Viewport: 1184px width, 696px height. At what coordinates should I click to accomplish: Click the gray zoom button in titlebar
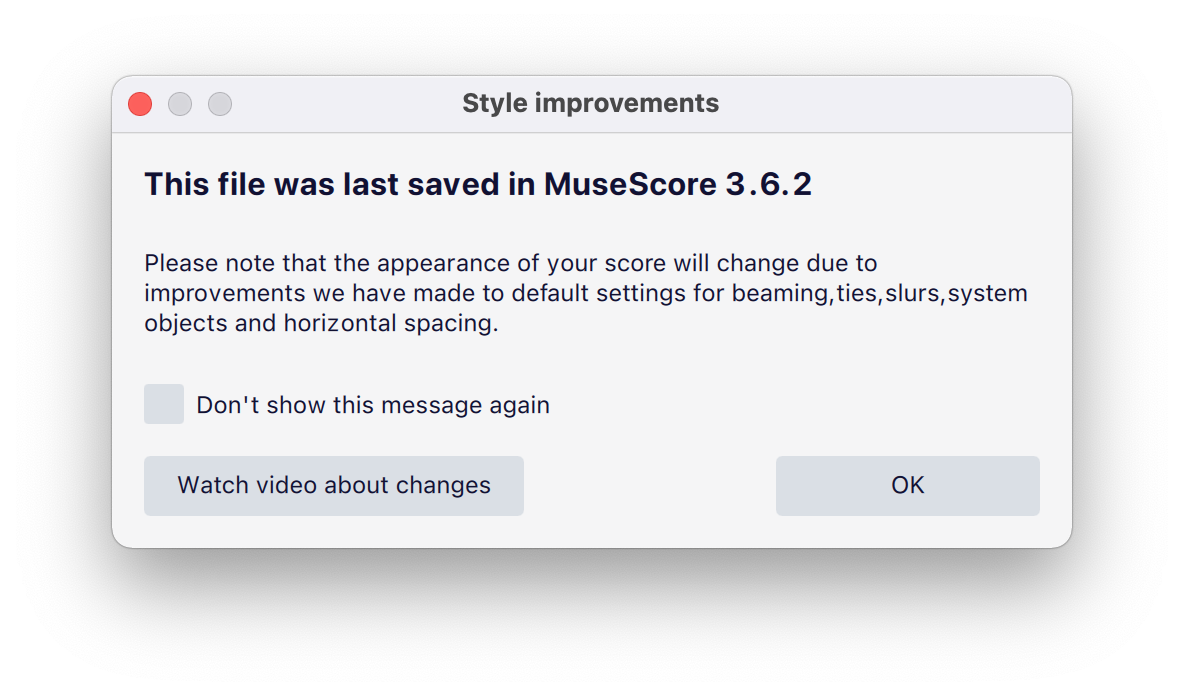pos(220,103)
